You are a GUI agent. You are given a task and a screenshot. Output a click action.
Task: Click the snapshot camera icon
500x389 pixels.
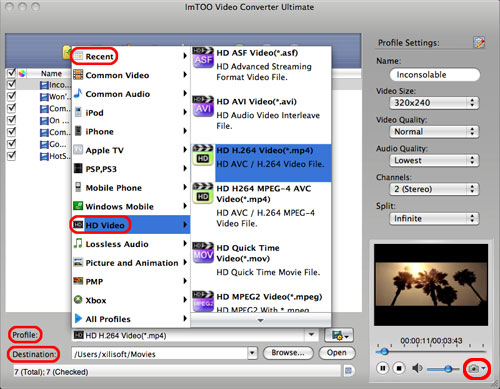click(x=473, y=369)
